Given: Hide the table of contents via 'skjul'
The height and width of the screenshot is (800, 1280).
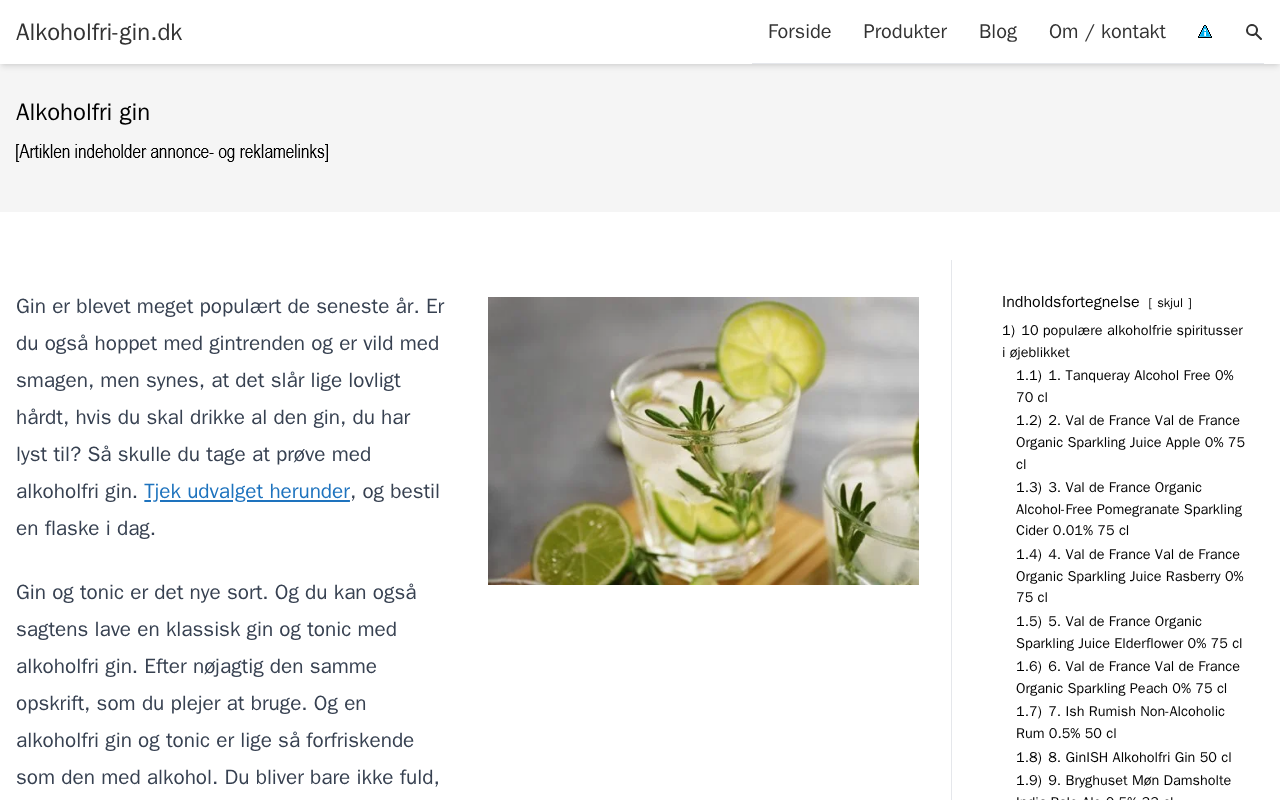Looking at the screenshot, I should coord(1170,303).
